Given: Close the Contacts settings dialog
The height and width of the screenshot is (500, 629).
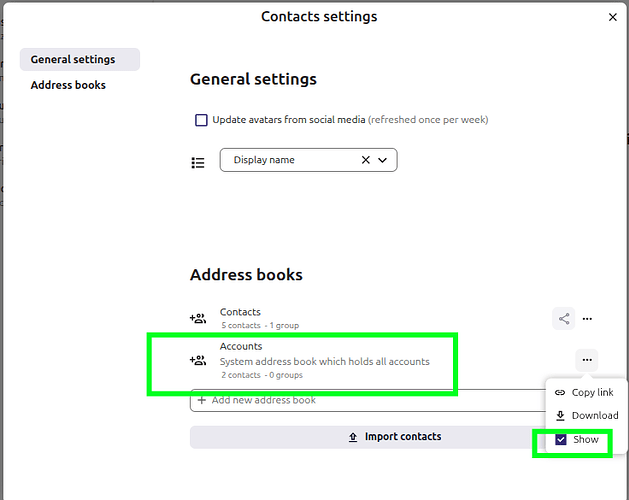Looking at the screenshot, I should point(613,17).
